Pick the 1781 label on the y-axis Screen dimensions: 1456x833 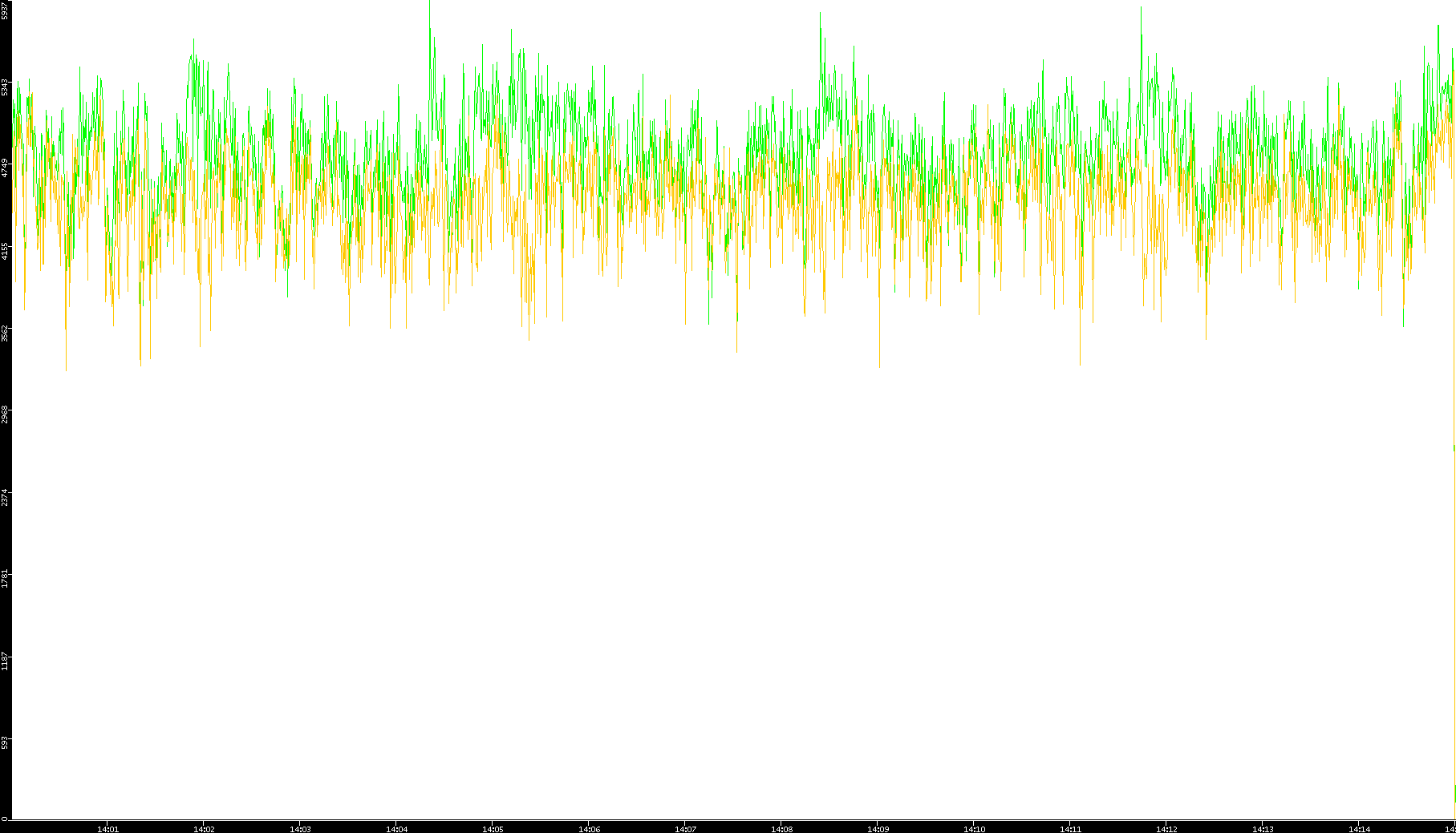(5, 579)
